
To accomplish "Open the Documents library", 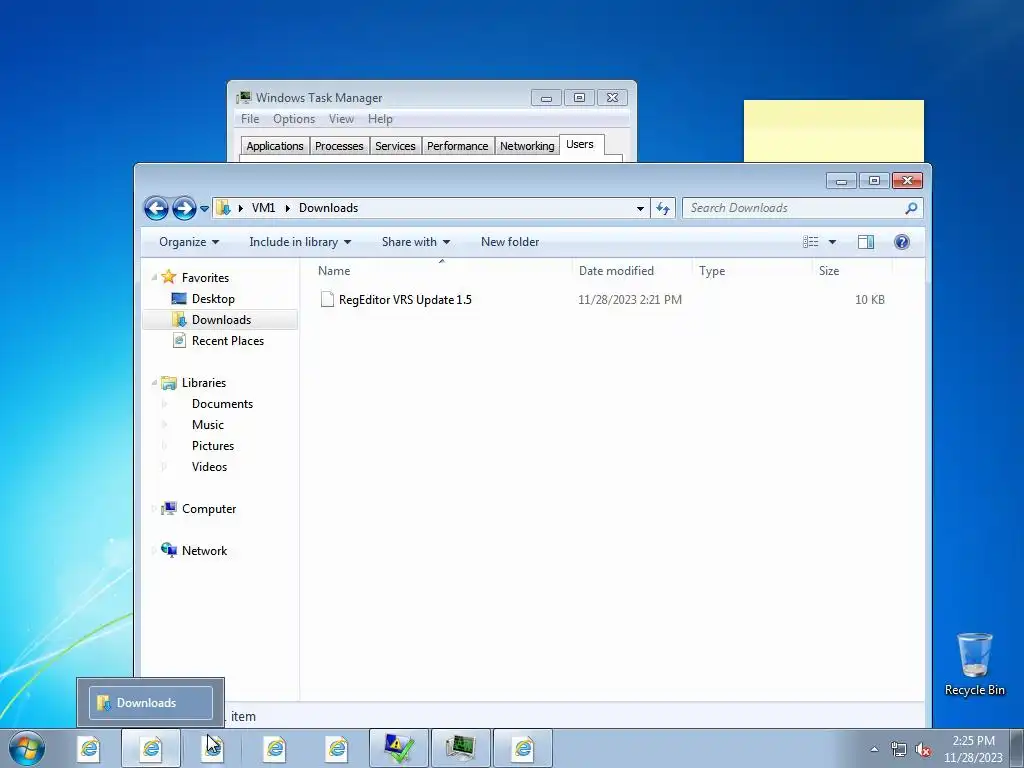I will click(x=222, y=404).
